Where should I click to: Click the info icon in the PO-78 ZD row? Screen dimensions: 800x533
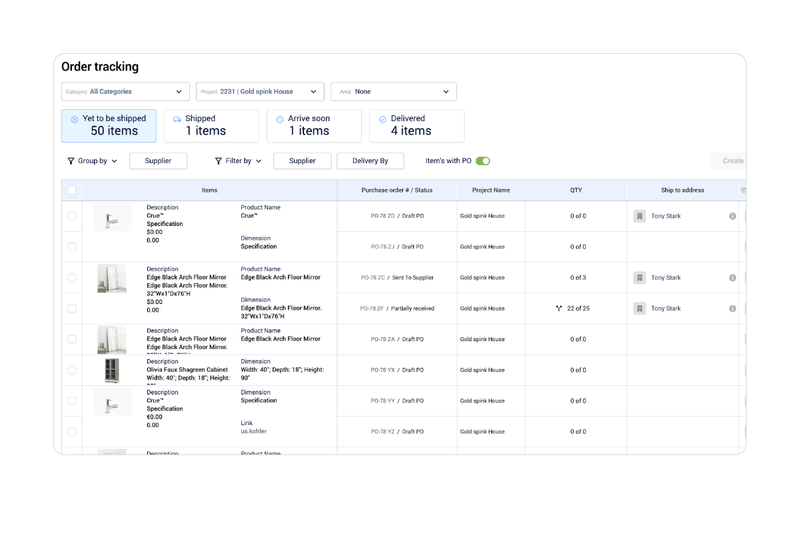732,216
